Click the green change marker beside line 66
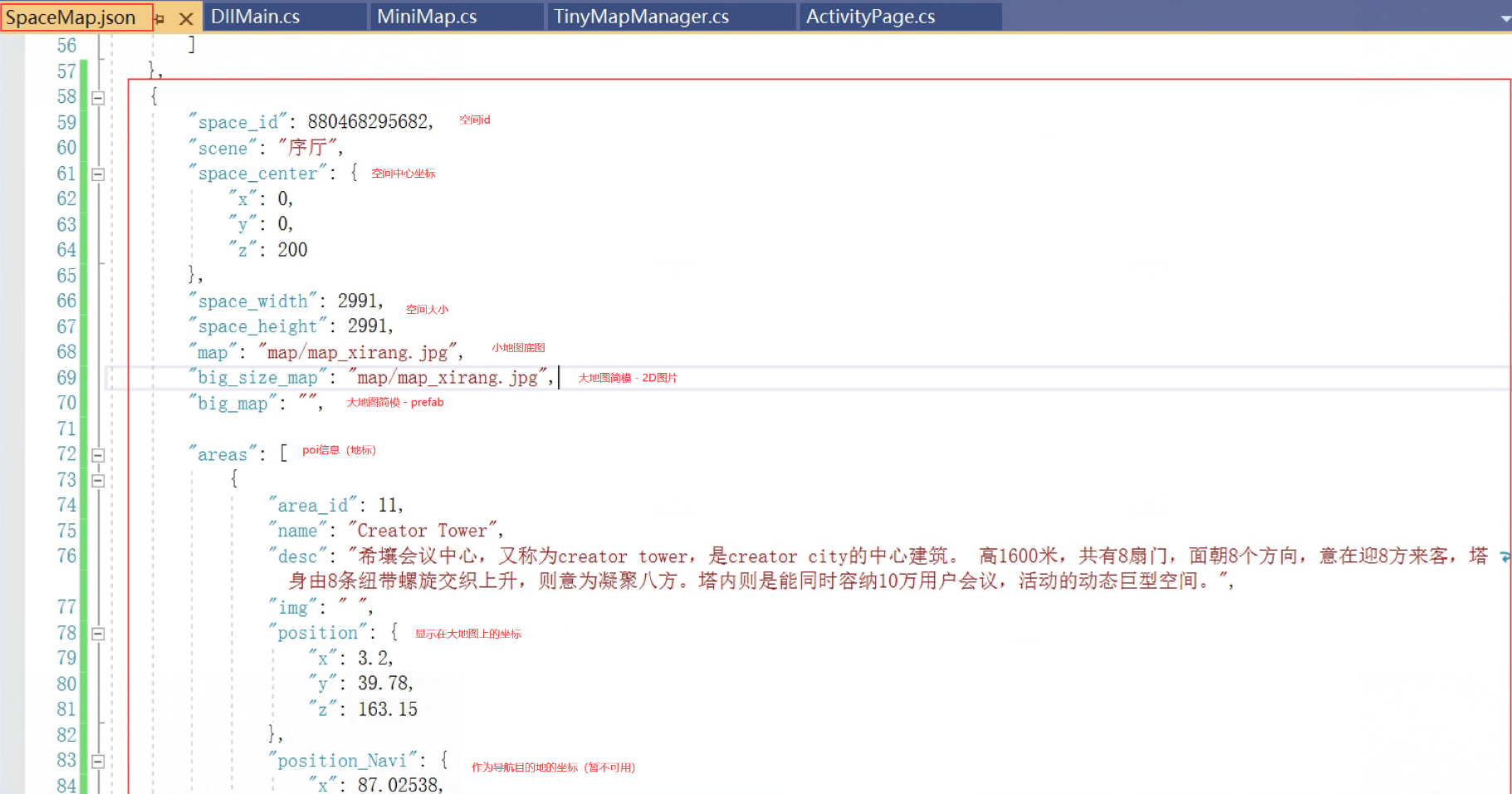1512x794 pixels. click(x=84, y=301)
